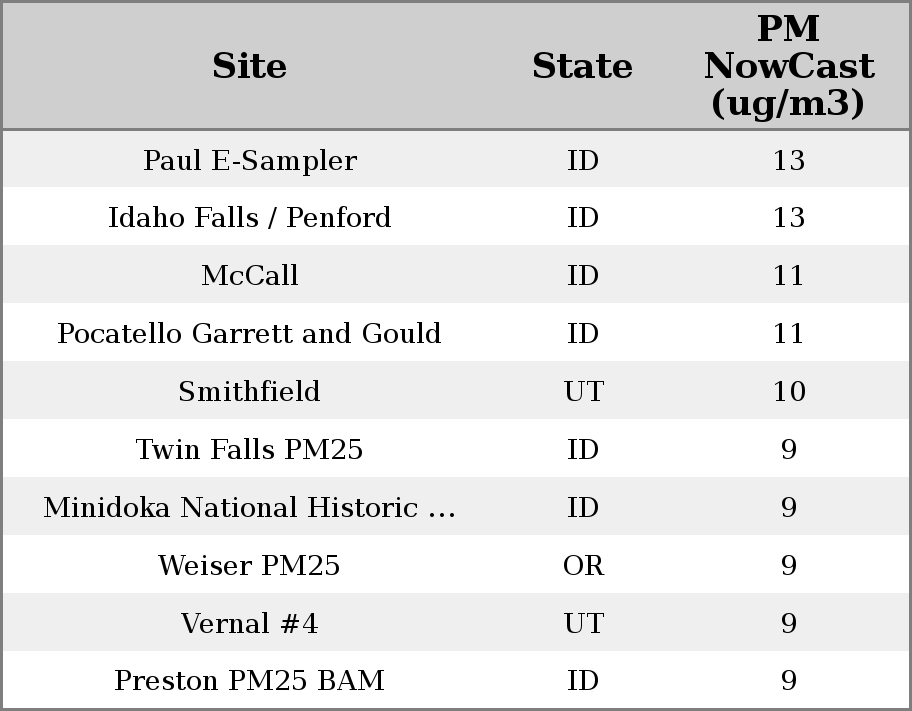This screenshot has height=711, width=912.
Task: Click the UT state cell for Smithfield
Action: (x=583, y=392)
